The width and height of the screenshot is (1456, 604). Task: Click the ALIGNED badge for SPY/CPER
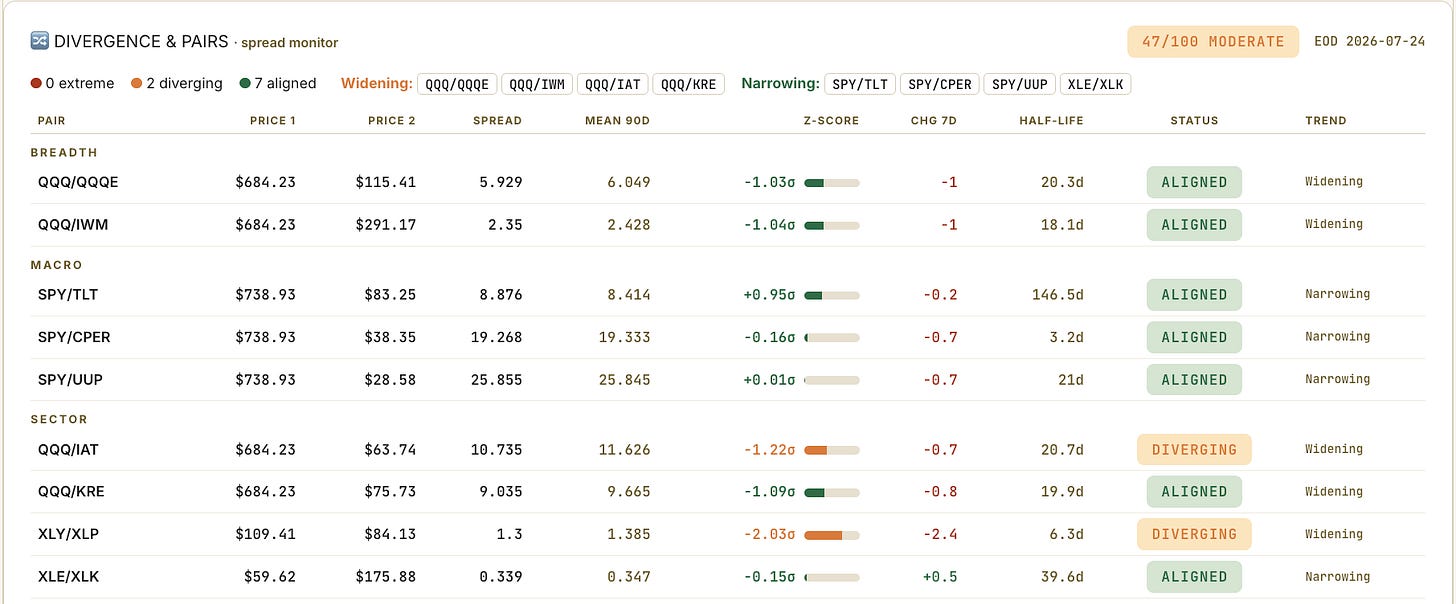(x=1194, y=337)
